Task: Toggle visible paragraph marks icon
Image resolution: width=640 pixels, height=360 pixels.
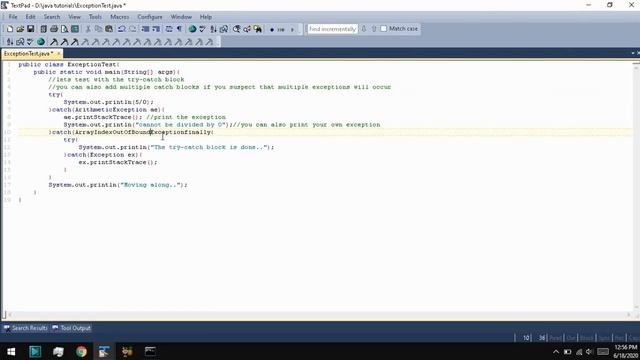Action: click(x=179, y=29)
